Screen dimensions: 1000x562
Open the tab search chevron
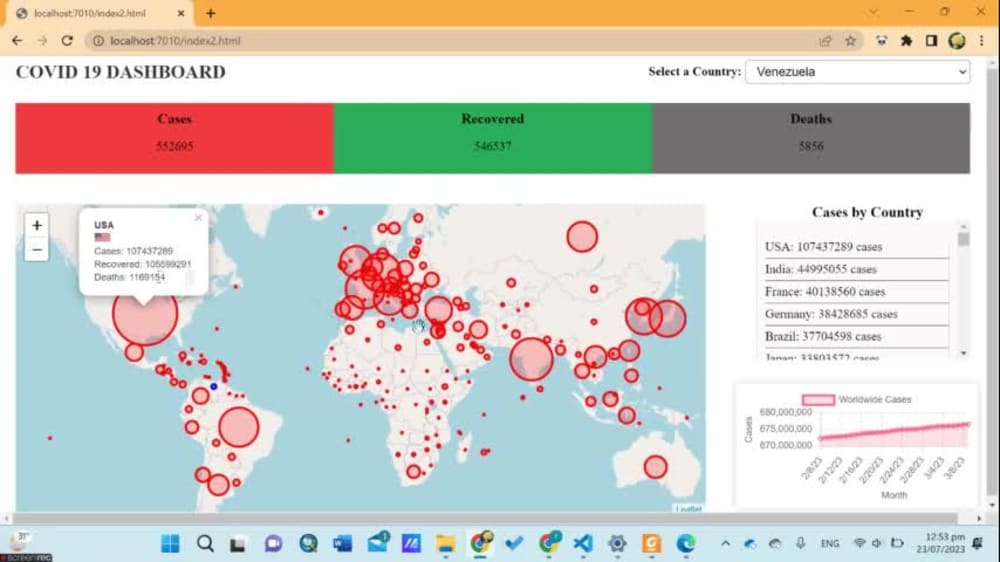pyautogui.click(x=872, y=12)
